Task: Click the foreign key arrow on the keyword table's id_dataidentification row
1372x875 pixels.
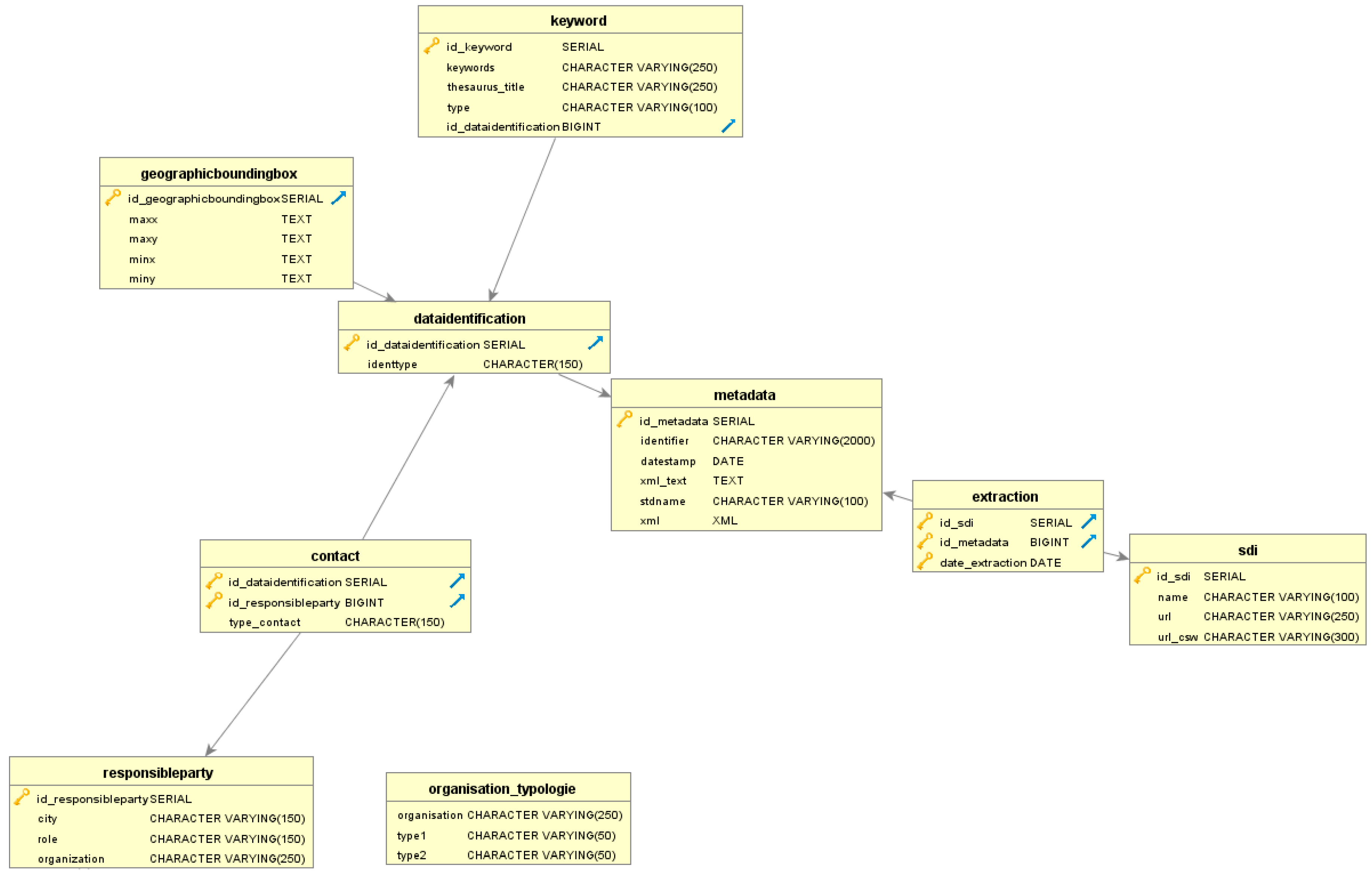Action: tap(728, 126)
